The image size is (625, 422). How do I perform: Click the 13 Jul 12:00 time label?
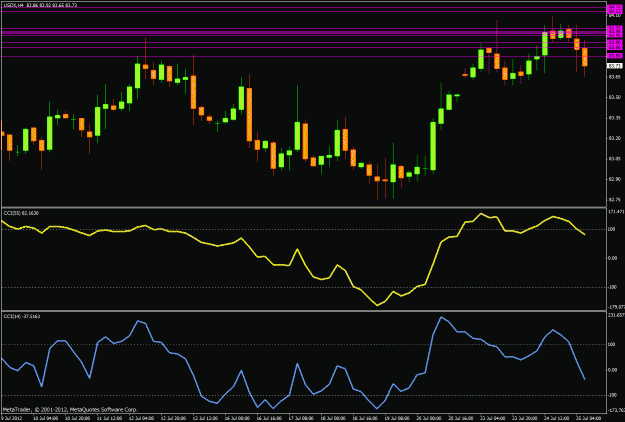(205, 418)
